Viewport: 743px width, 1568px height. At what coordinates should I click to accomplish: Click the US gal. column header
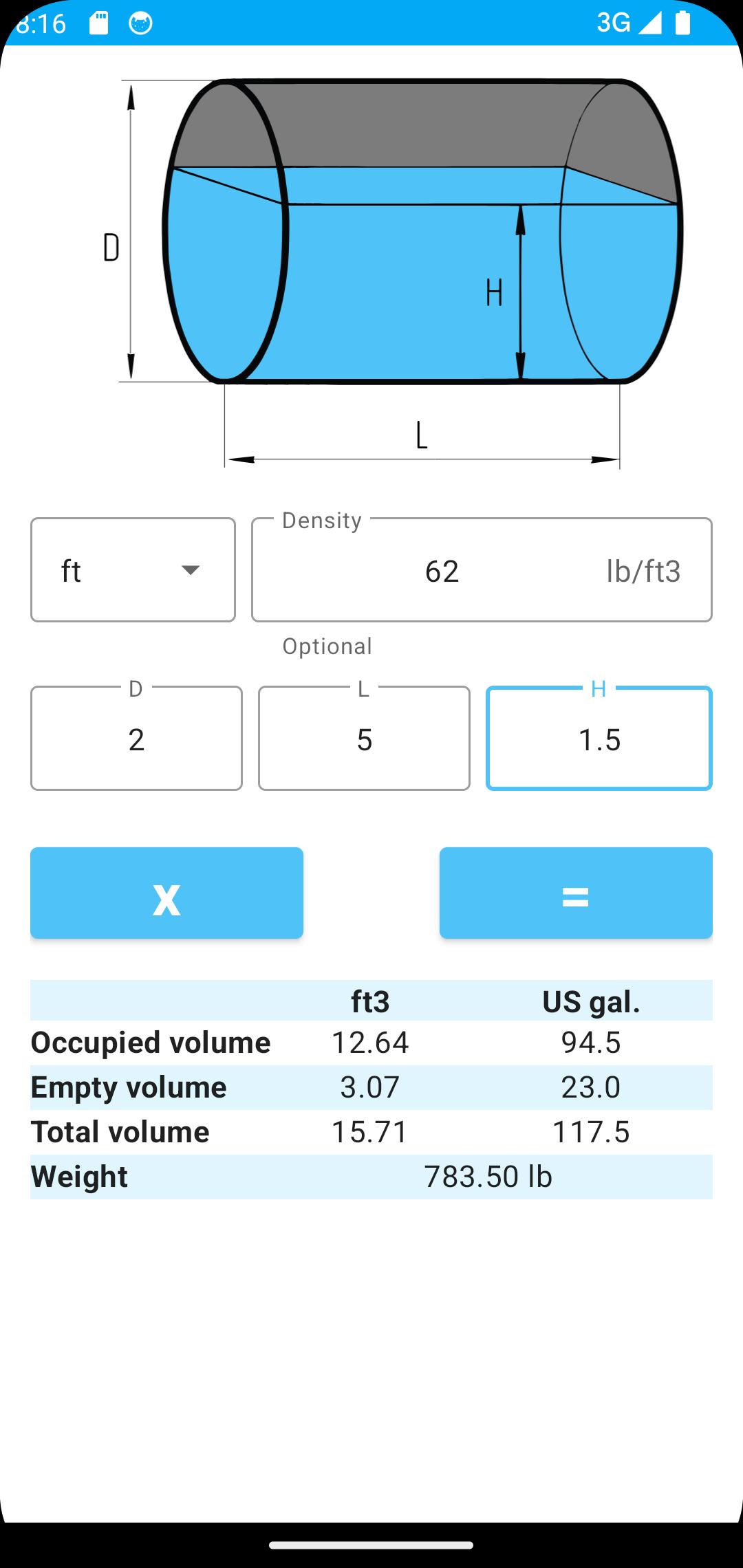(x=592, y=1001)
